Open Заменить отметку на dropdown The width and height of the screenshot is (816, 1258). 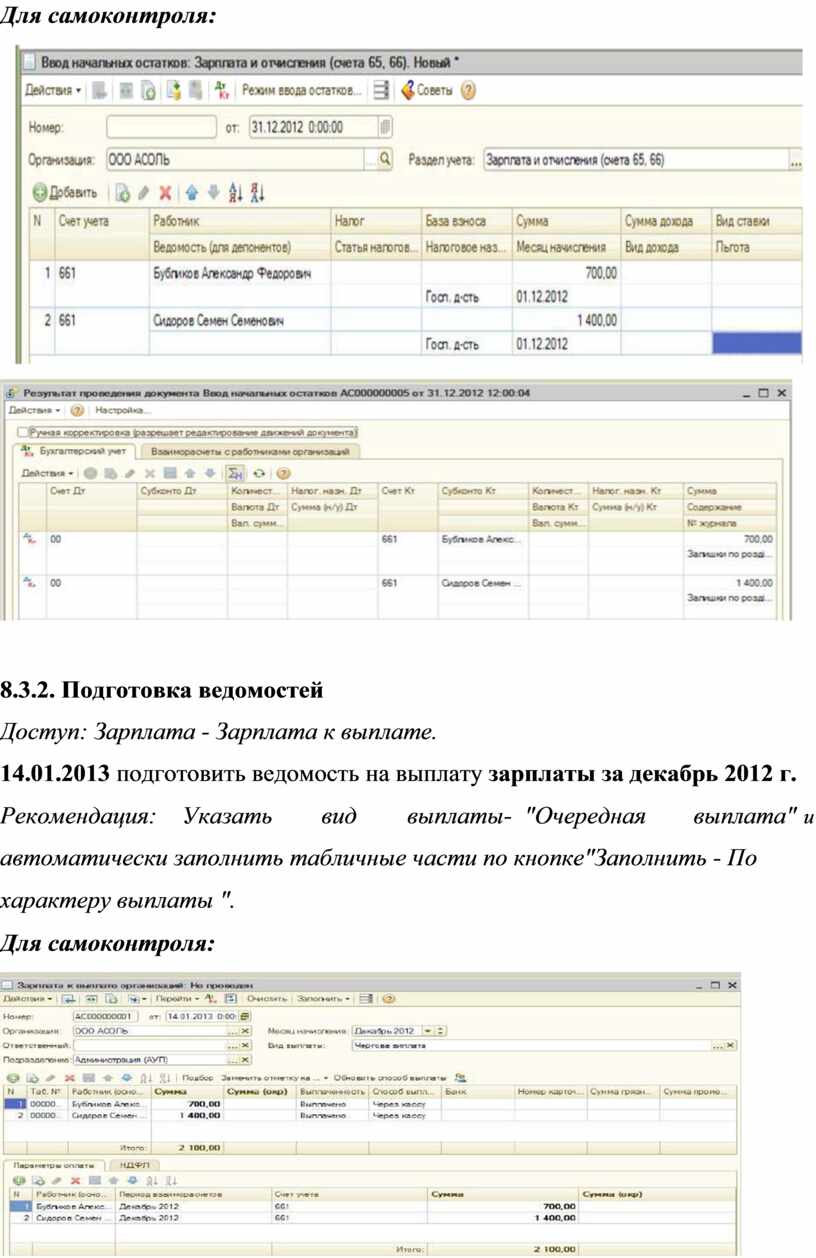(x=273, y=1078)
